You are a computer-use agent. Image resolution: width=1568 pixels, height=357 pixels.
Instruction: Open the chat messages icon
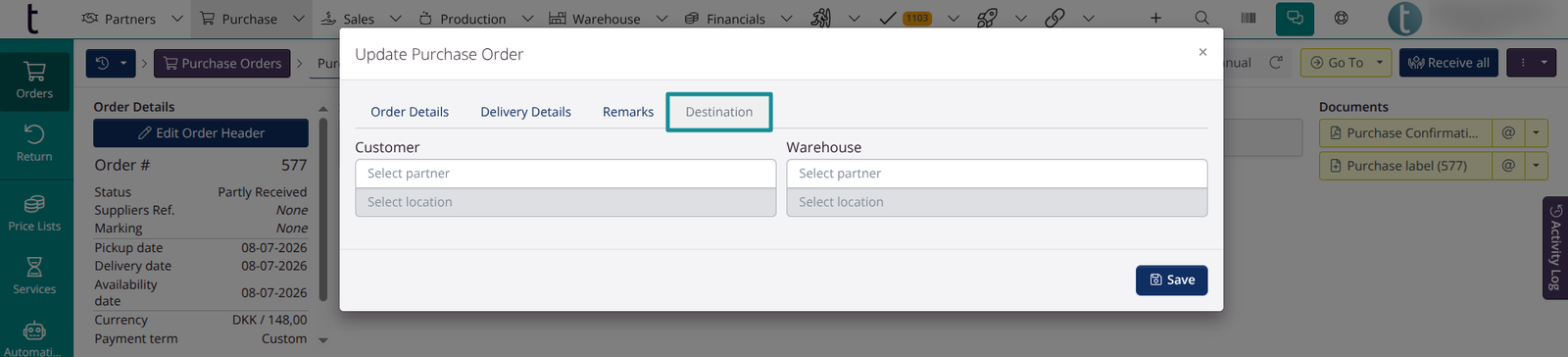(1295, 19)
